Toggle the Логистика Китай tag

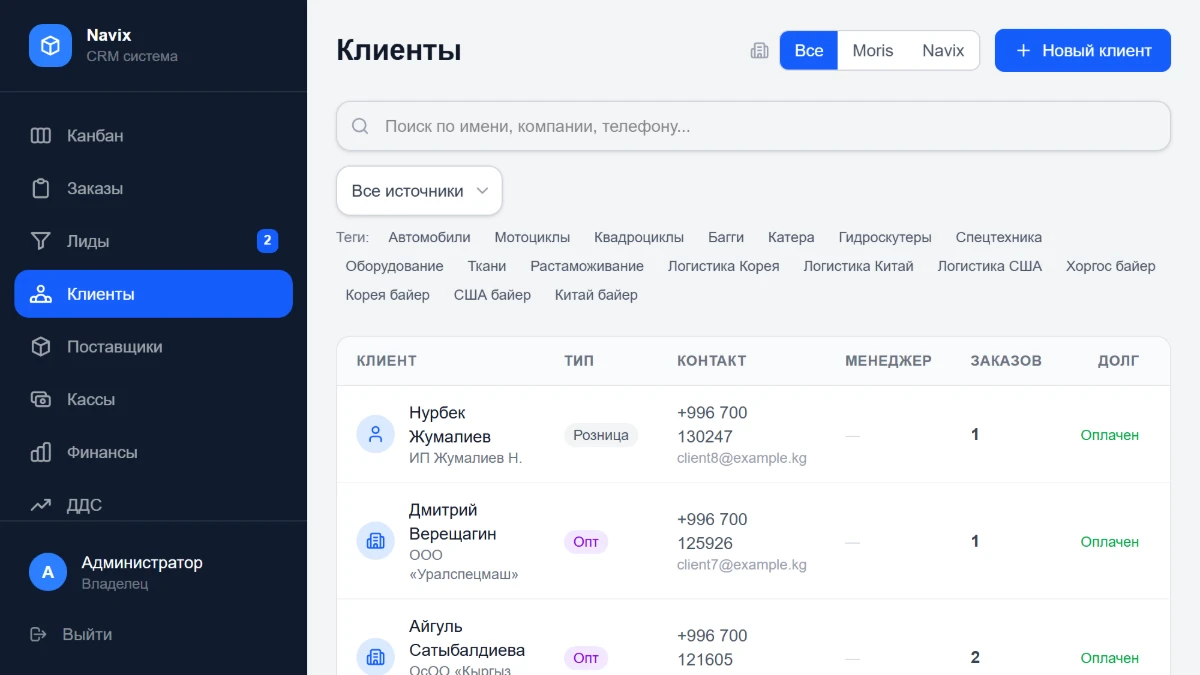point(859,266)
